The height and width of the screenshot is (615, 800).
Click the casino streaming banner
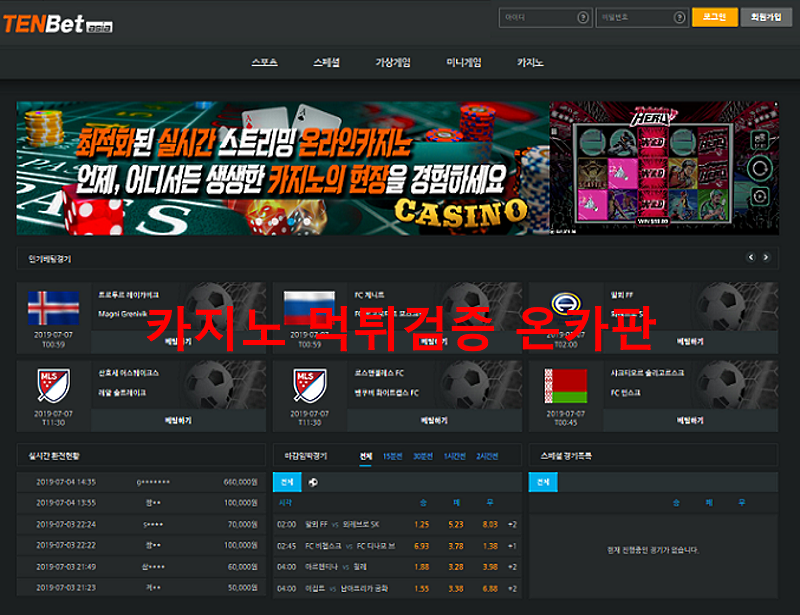[x=283, y=168]
